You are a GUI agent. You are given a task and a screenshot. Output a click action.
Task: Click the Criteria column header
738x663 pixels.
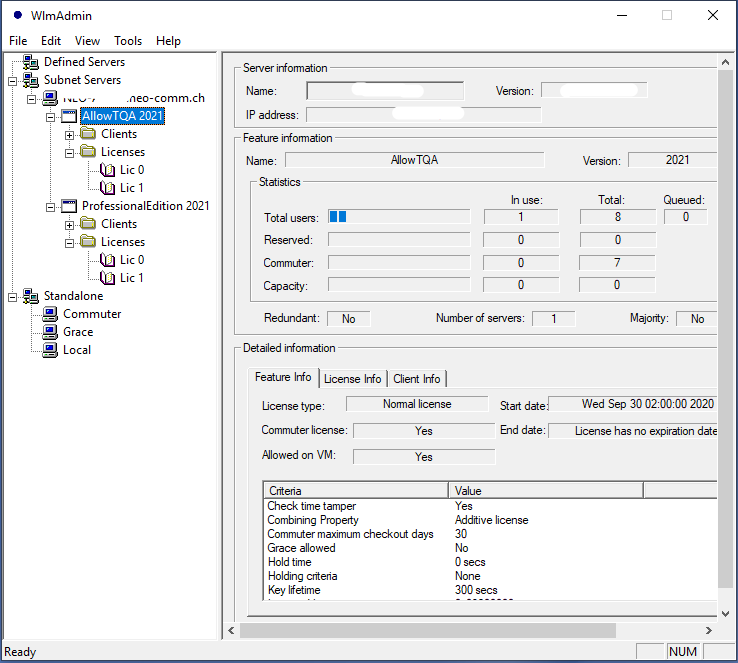(x=356, y=491)
